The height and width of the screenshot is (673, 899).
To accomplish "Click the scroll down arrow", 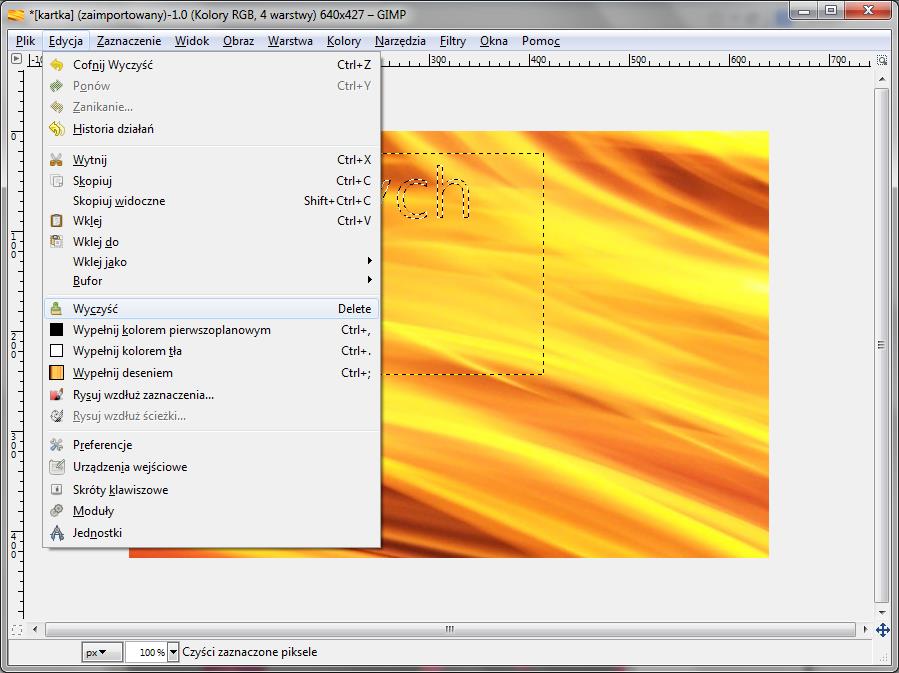I will coord(882,612).
